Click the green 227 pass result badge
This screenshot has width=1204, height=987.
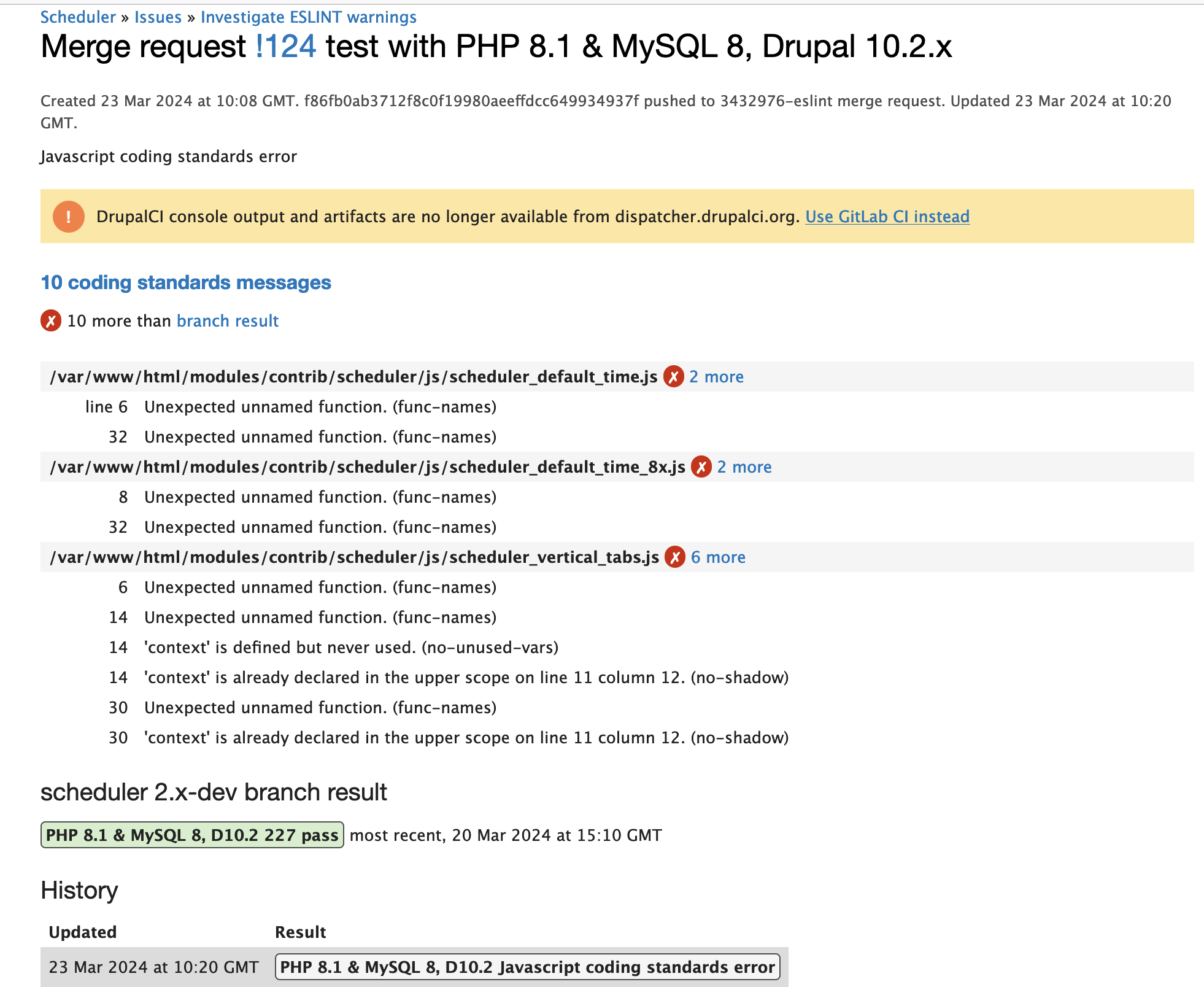tap(192, 835)
